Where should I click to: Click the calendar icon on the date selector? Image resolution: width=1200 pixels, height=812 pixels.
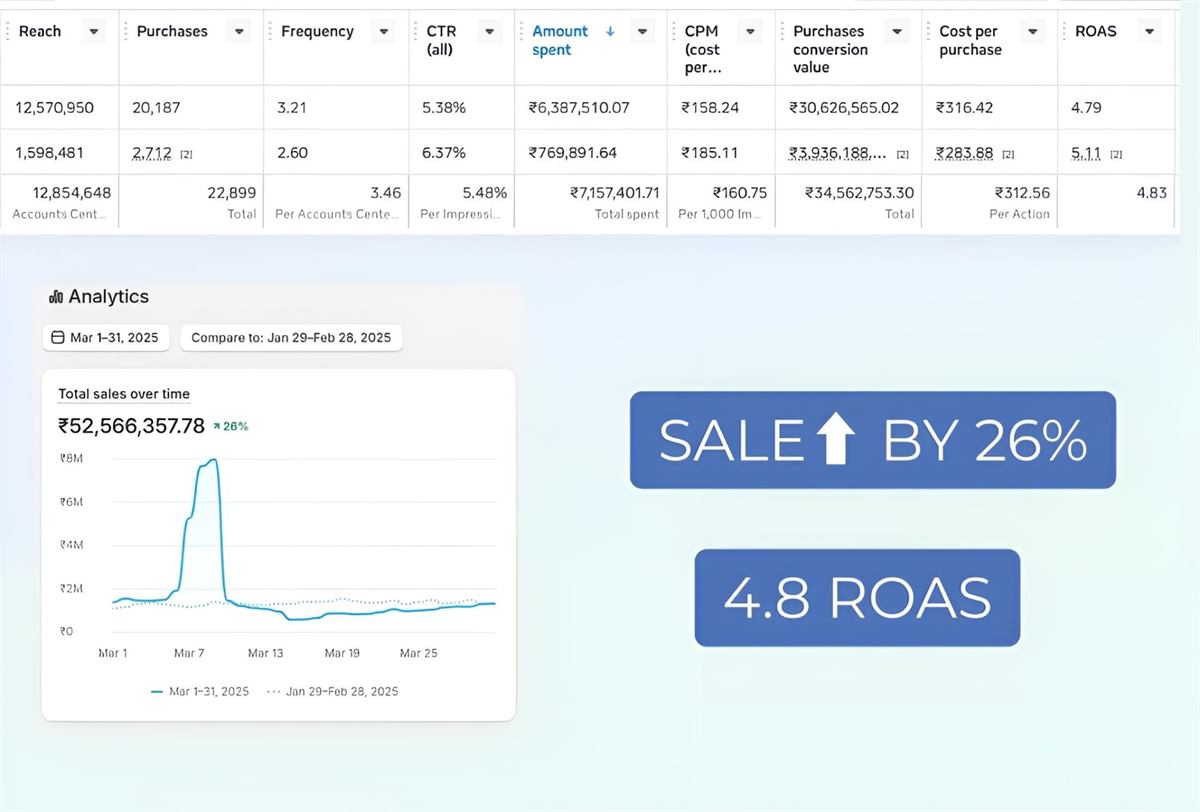(57, 338)
